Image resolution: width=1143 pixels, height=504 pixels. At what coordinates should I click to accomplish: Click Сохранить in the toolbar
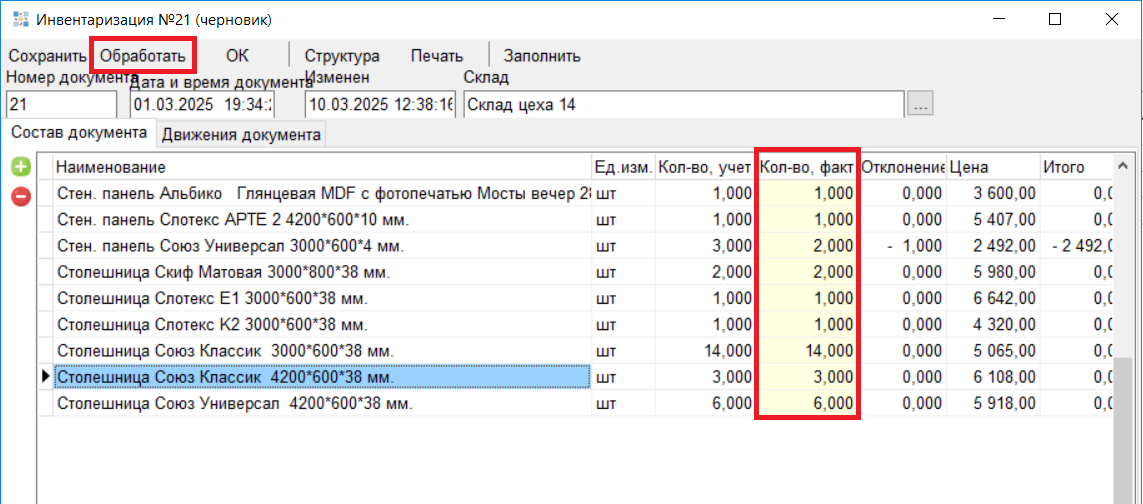48,56
